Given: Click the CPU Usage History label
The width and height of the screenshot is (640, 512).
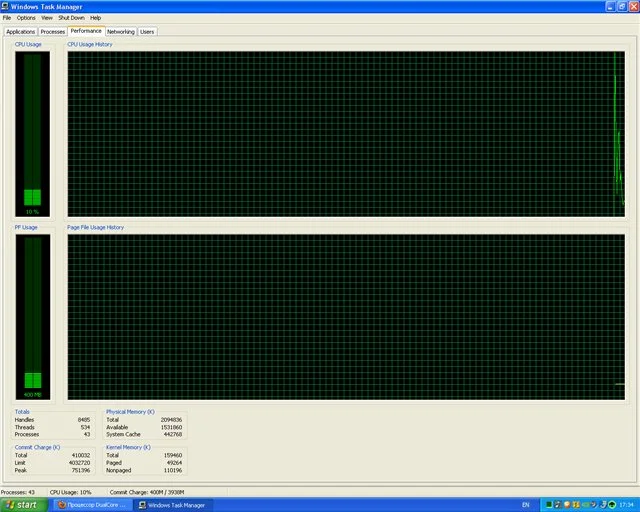Looking at the screenshot, I should click(x=90, y=44).
